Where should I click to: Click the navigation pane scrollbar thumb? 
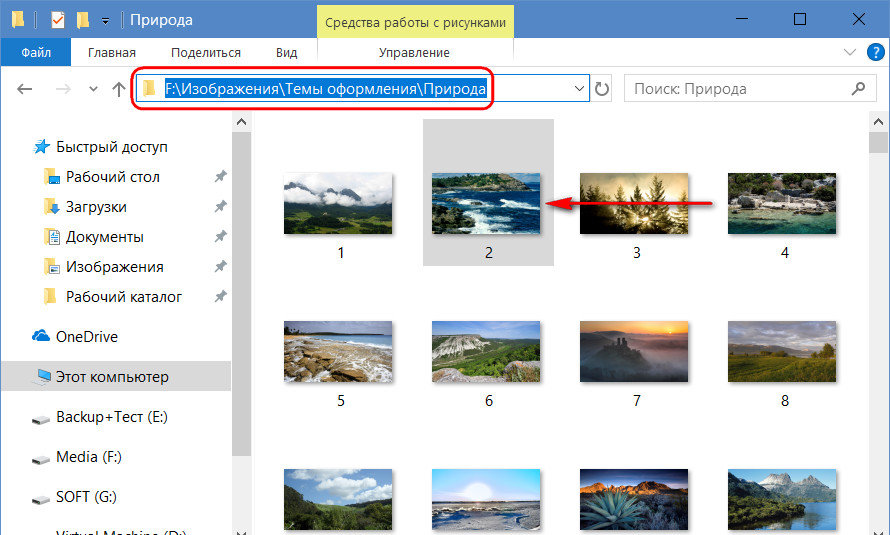(x=241, y=293)
